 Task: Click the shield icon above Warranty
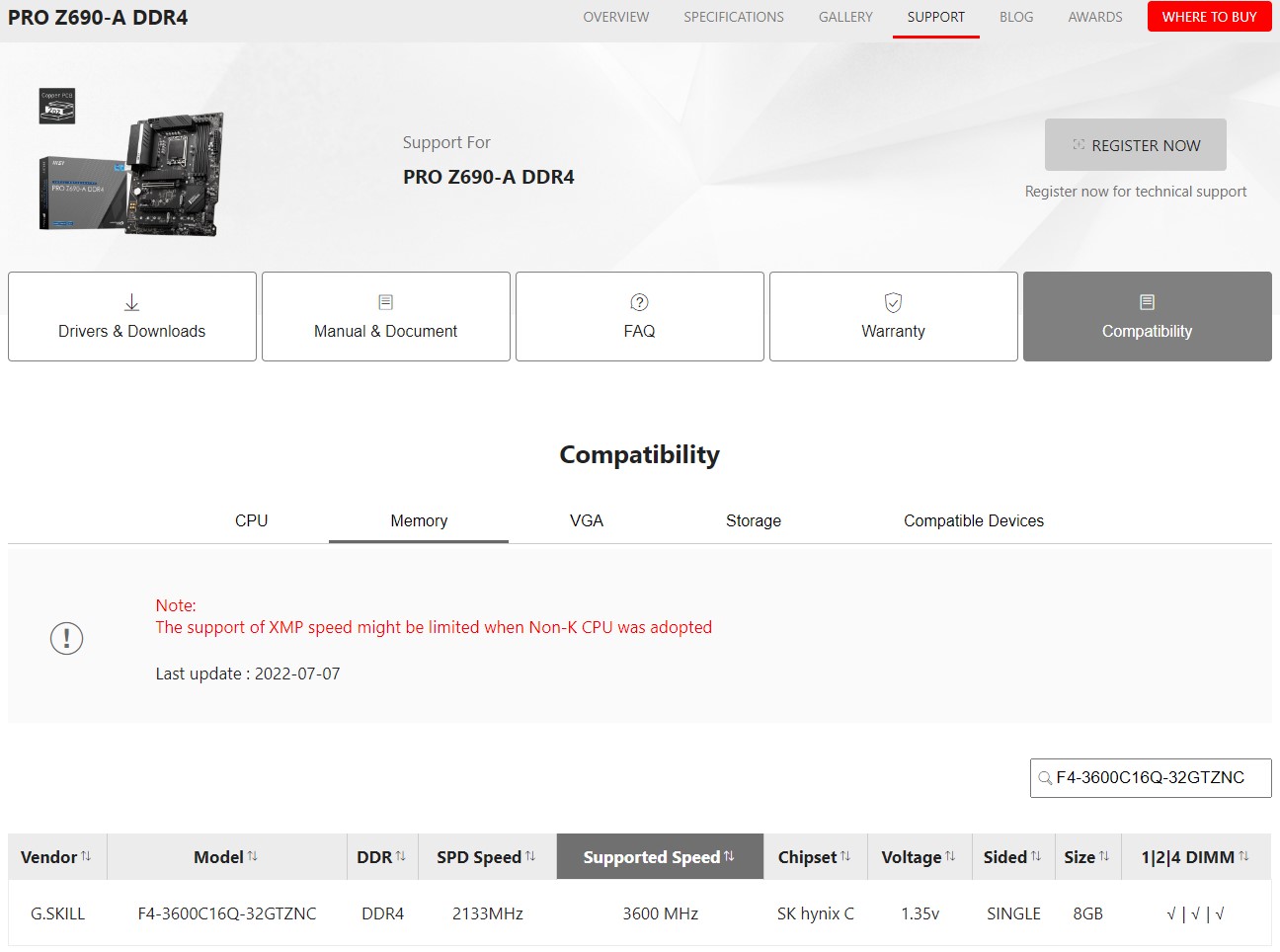coord(893,302)
